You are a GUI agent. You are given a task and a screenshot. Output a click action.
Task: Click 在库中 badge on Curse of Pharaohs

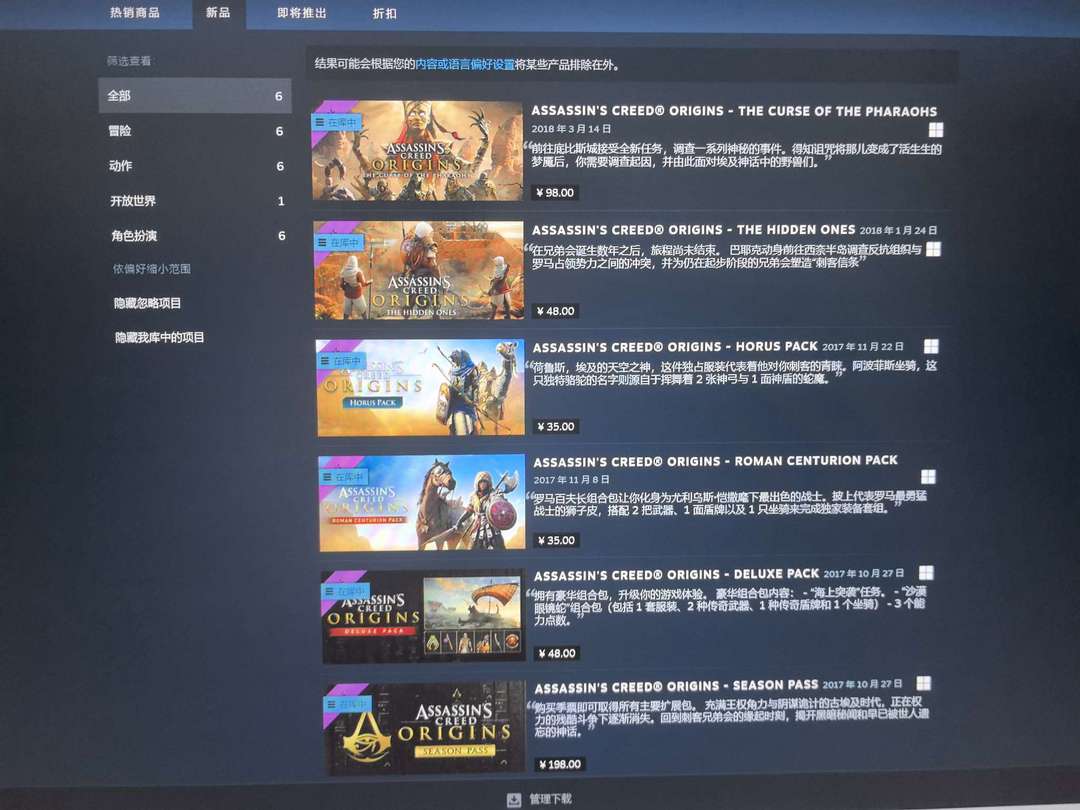point(336,123)
